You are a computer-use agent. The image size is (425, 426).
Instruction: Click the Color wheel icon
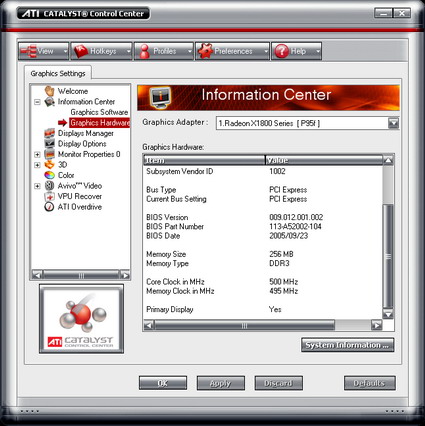(x=49, y=175)
